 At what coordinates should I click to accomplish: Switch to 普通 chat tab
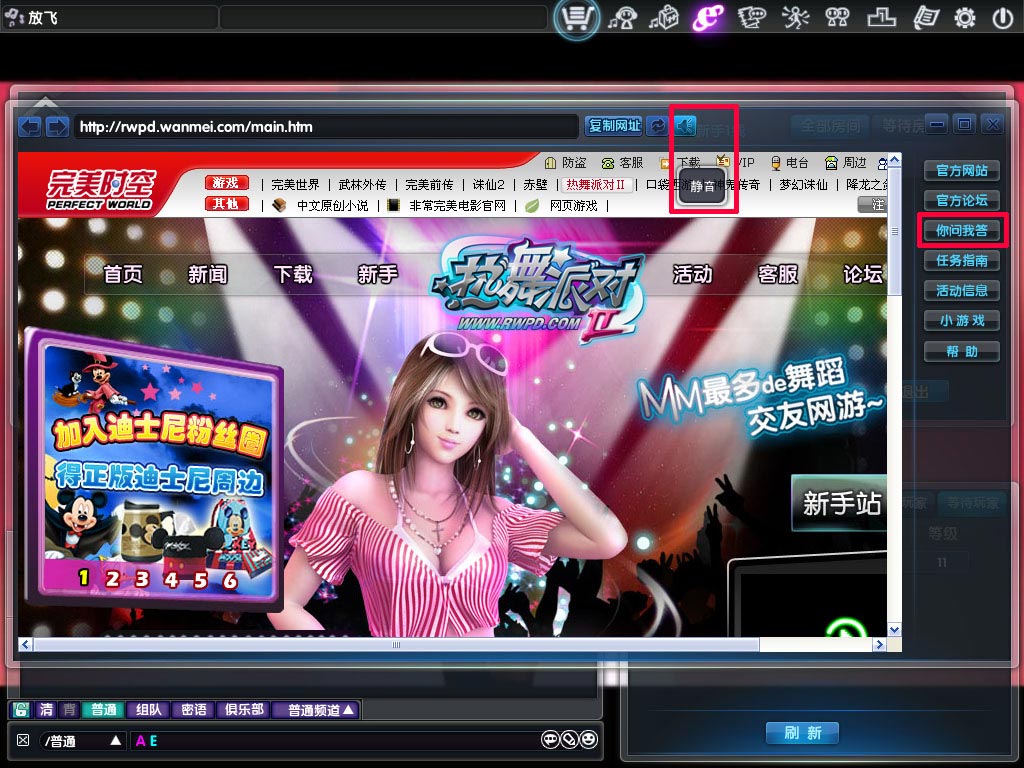[x=103, y=709]
